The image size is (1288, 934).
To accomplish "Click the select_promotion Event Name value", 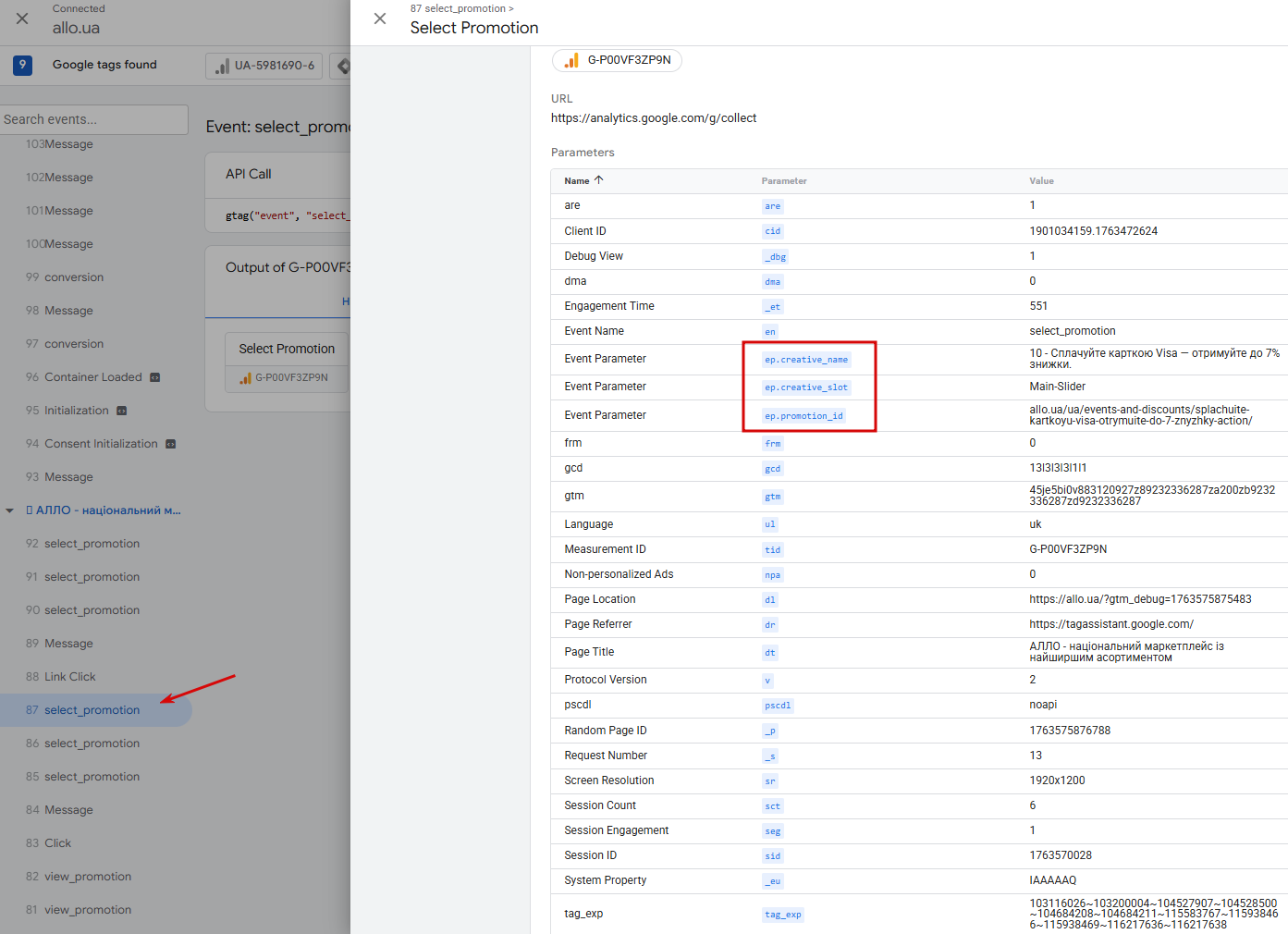I will [1073, 331].
